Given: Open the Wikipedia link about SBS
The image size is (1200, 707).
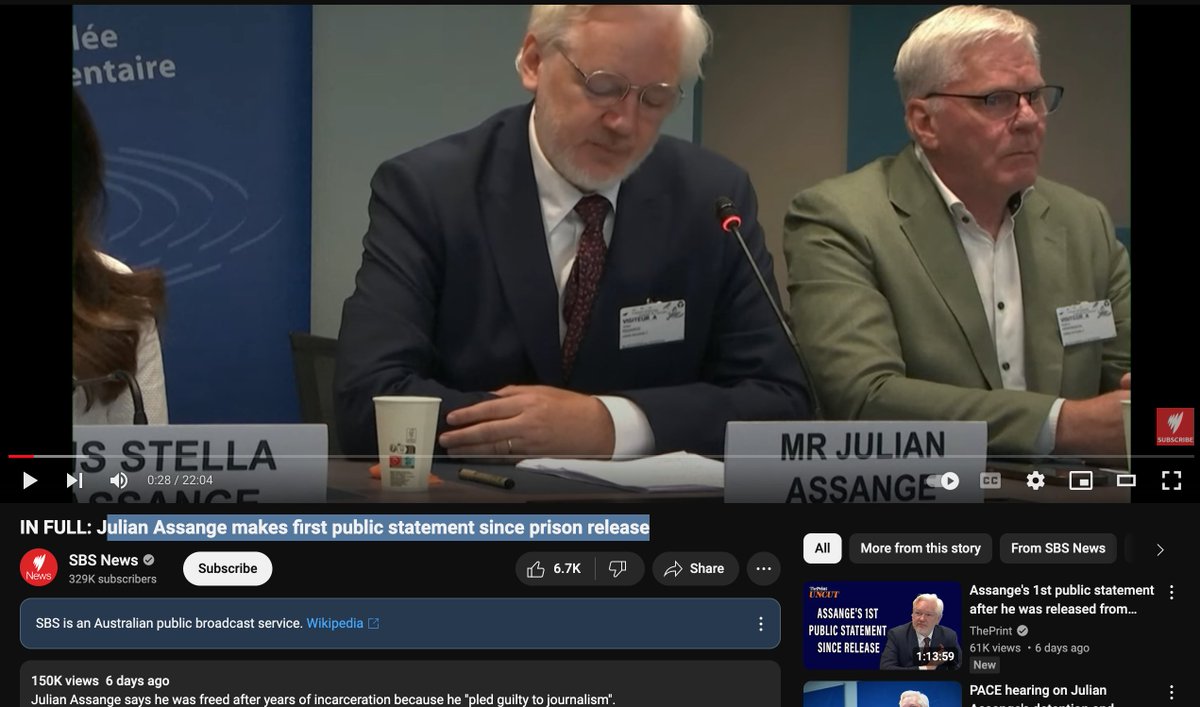Looking at the screenshot, I should point(342,623).
